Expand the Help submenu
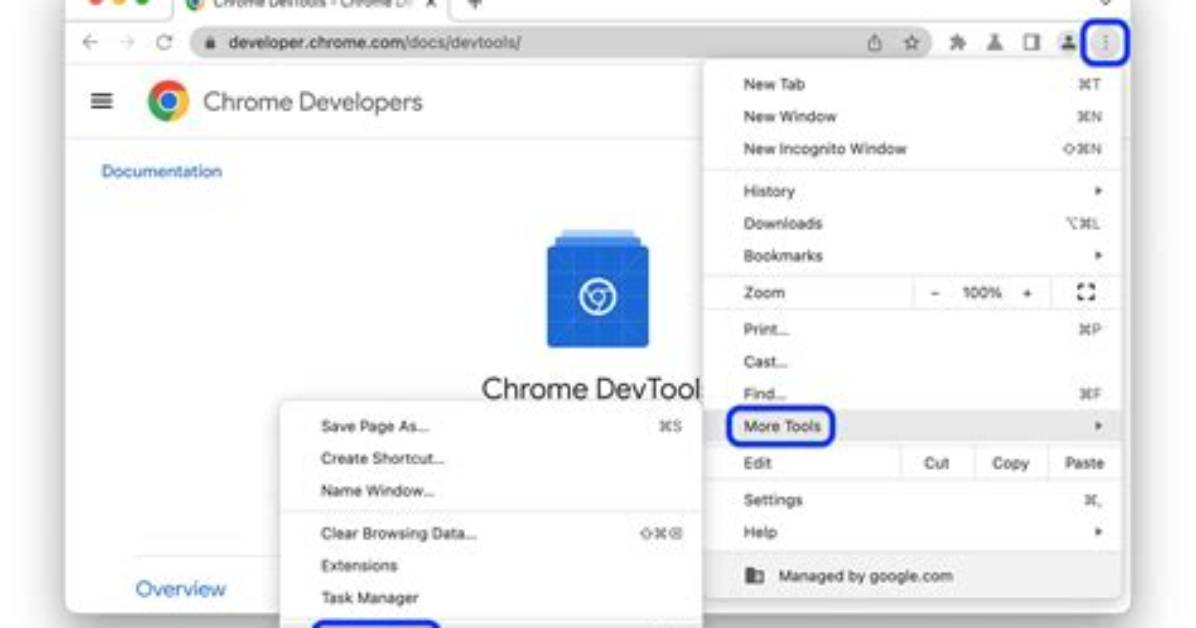This screenshot has height=628, width=1196. pos(911,532)
